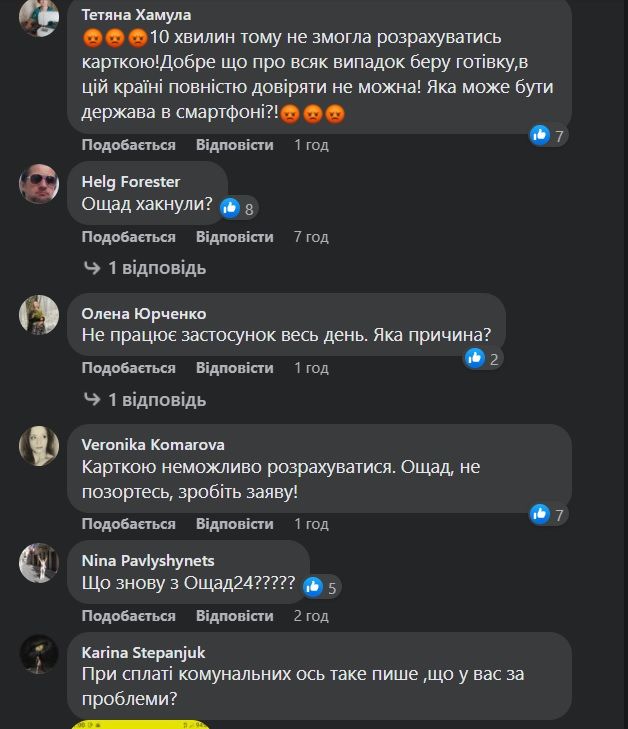Reply to Nina Pavlyshynets' comment via Відповісти

[234, 615]
